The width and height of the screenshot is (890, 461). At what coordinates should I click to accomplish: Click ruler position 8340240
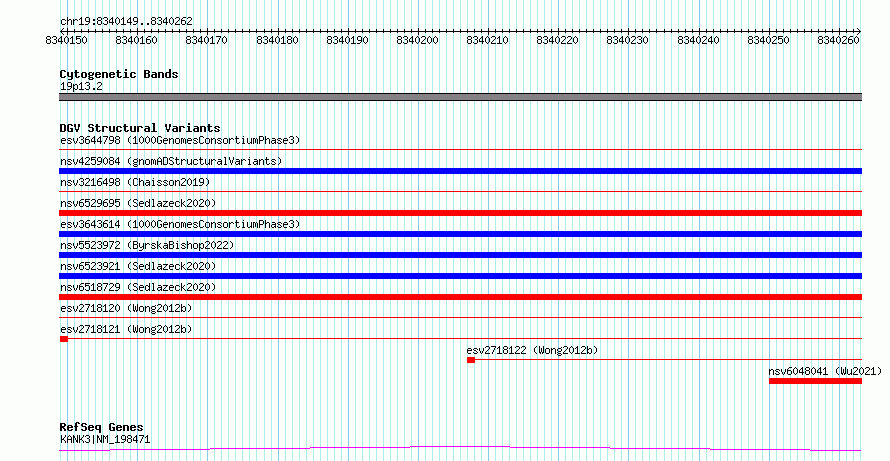[699, 40]
